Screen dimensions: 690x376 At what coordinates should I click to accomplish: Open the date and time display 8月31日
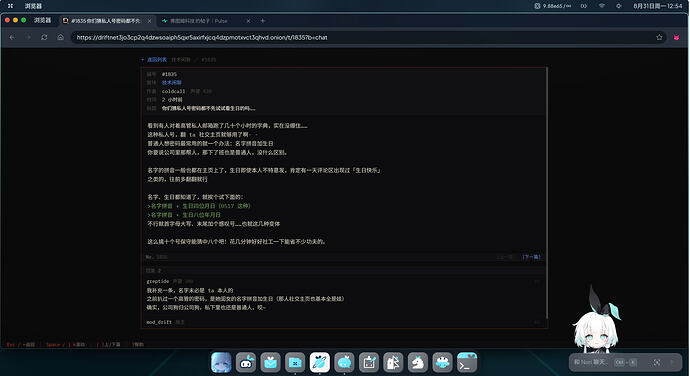point(657,6)
